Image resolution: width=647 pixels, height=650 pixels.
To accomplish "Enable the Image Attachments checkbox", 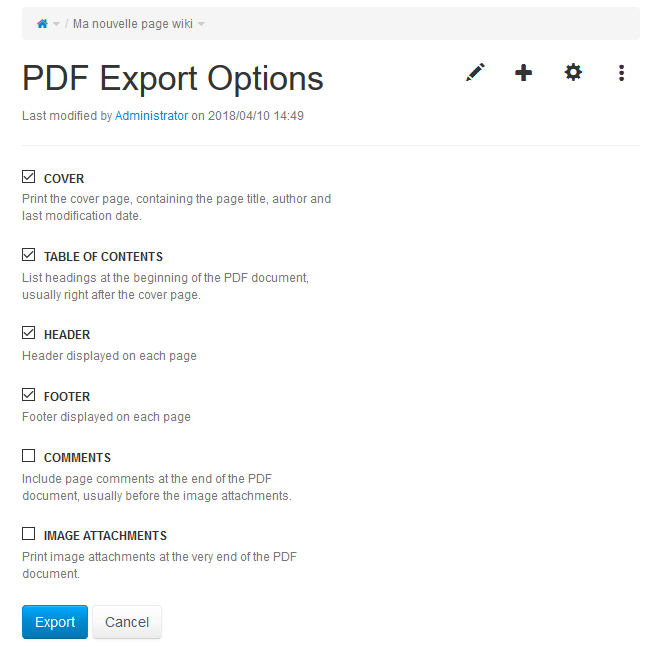I will pyautogui.click(x=29, y=534).
